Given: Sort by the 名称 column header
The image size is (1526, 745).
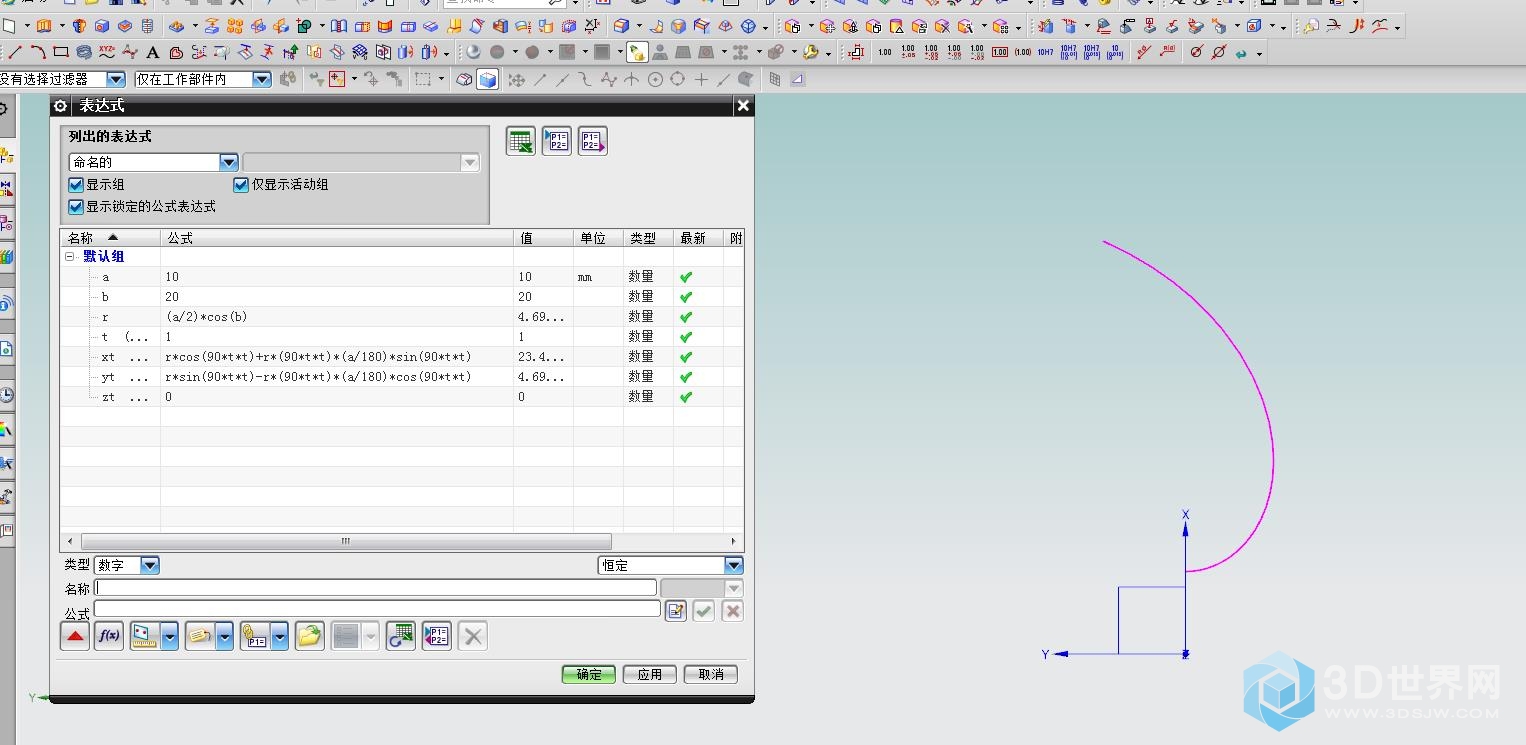Looking at the screenshot, I should click(110, 238).
